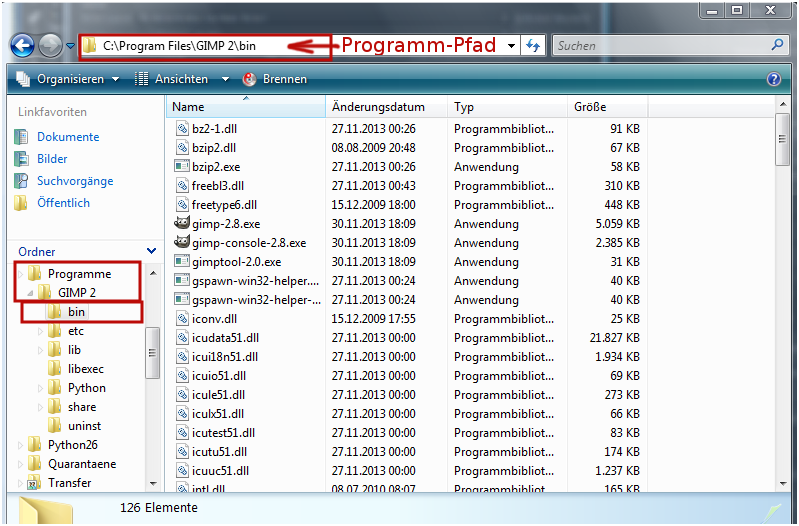Open the recent pages dropdown arrow
The height and width of the screenshot is (526, 799).
point(70,46)
